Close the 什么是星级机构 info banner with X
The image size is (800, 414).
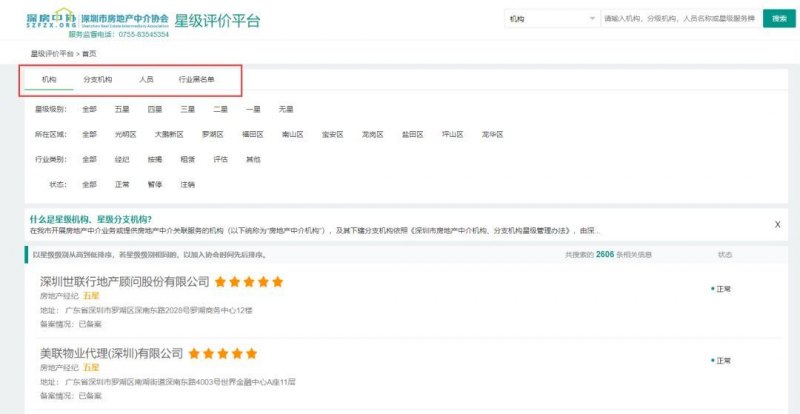(777, 224)
